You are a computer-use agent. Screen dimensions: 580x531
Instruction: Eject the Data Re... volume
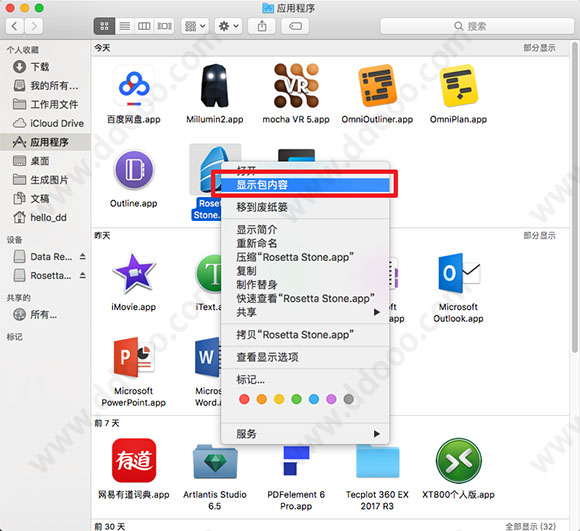(x=82, y=257)
